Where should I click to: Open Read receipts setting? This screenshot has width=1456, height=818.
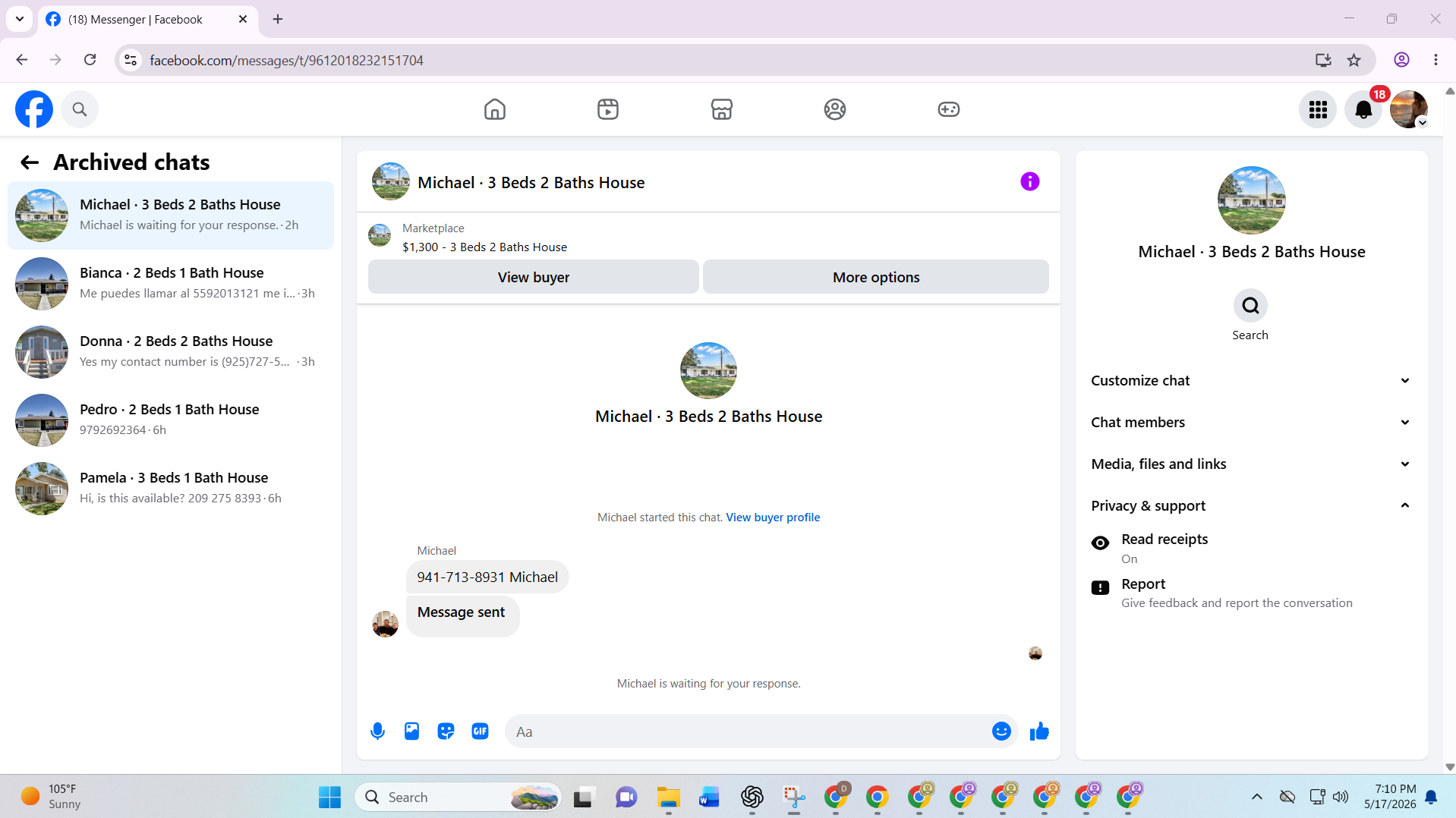(1252, 549)
